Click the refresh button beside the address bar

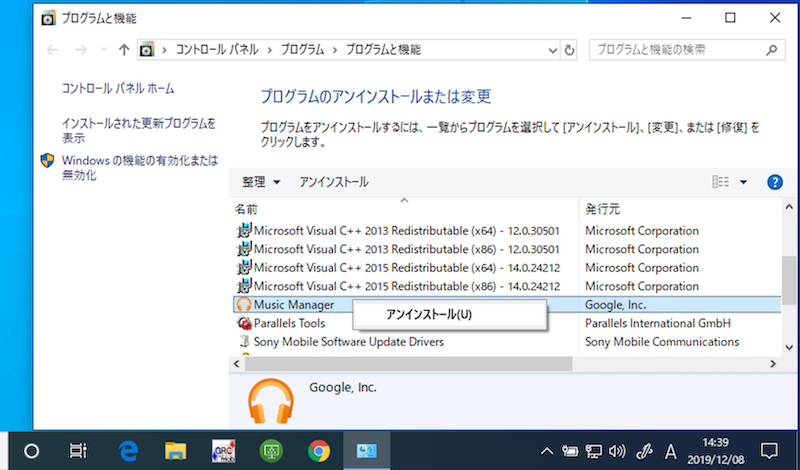tap(569, 49)
